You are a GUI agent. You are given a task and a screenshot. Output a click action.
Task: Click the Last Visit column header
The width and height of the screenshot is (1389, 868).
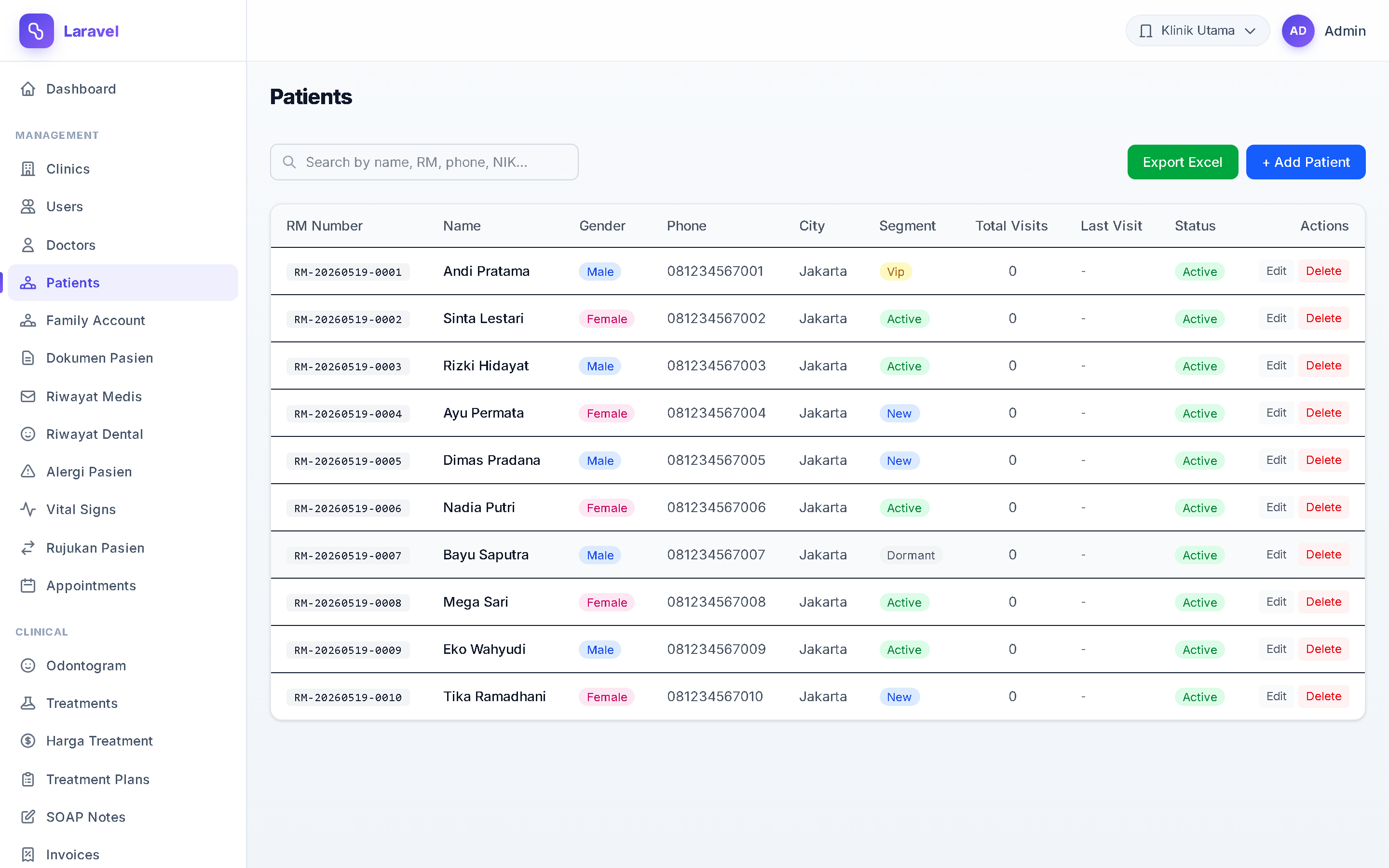[x=1111, y=226]
